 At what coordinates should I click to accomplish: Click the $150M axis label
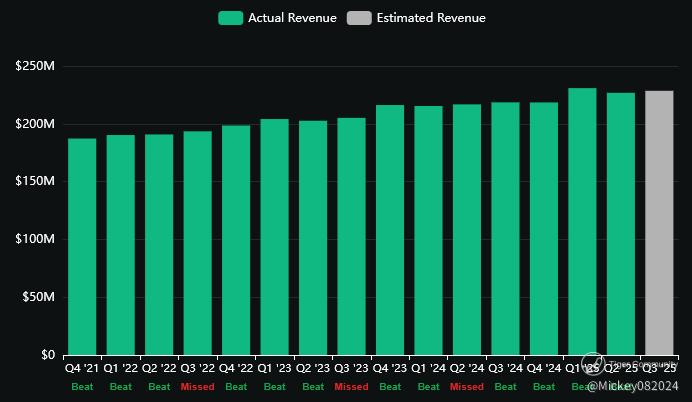35,181
